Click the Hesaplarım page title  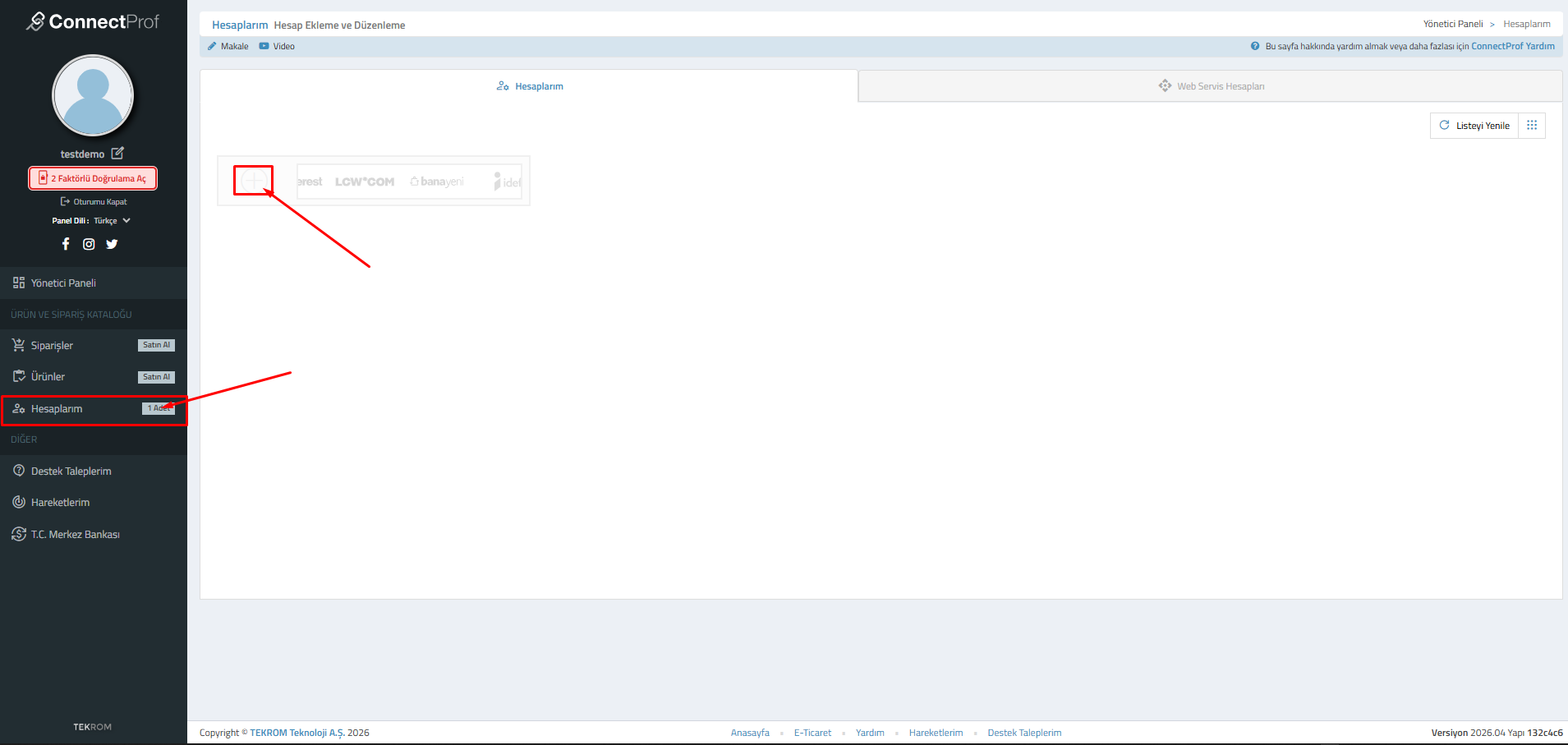[240, 25]
